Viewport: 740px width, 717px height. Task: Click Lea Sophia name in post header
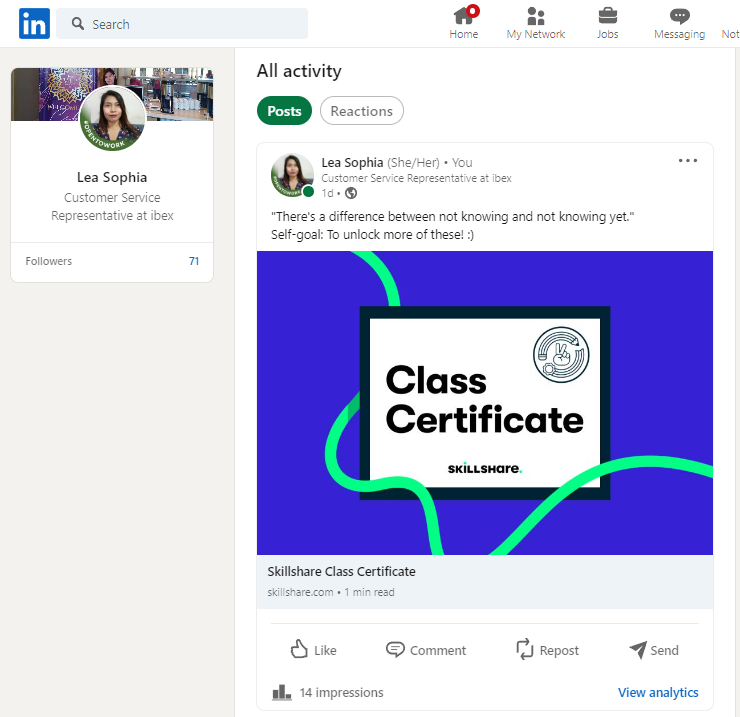pyautogui.click(x=352, y=162)
